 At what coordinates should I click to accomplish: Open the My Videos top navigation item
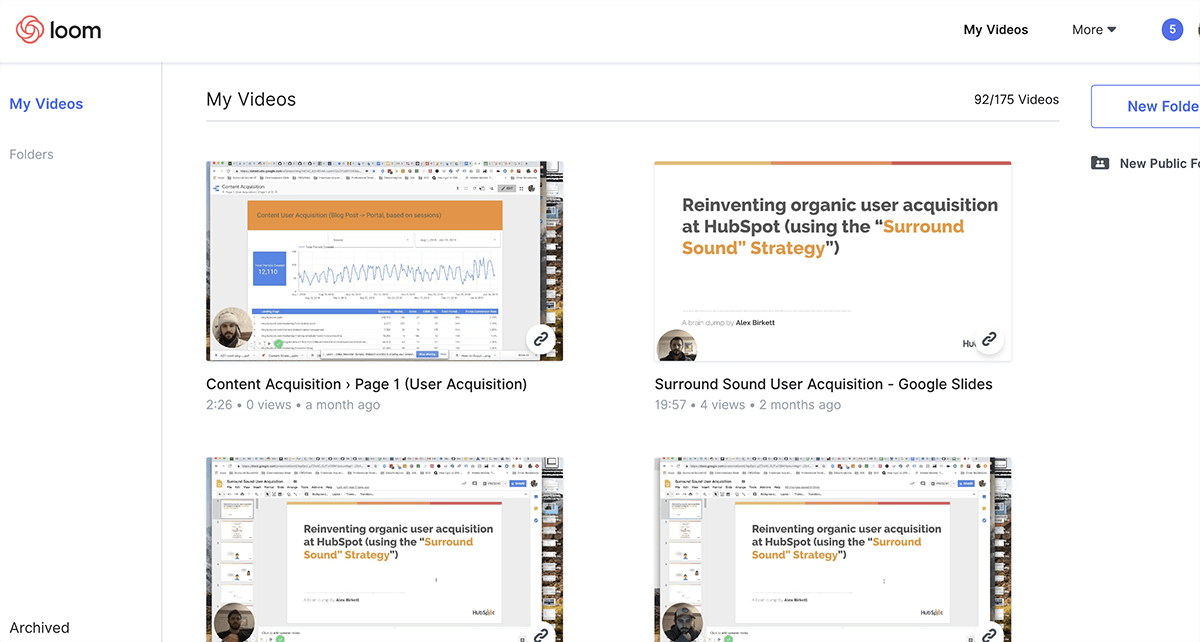pos(995,30)
